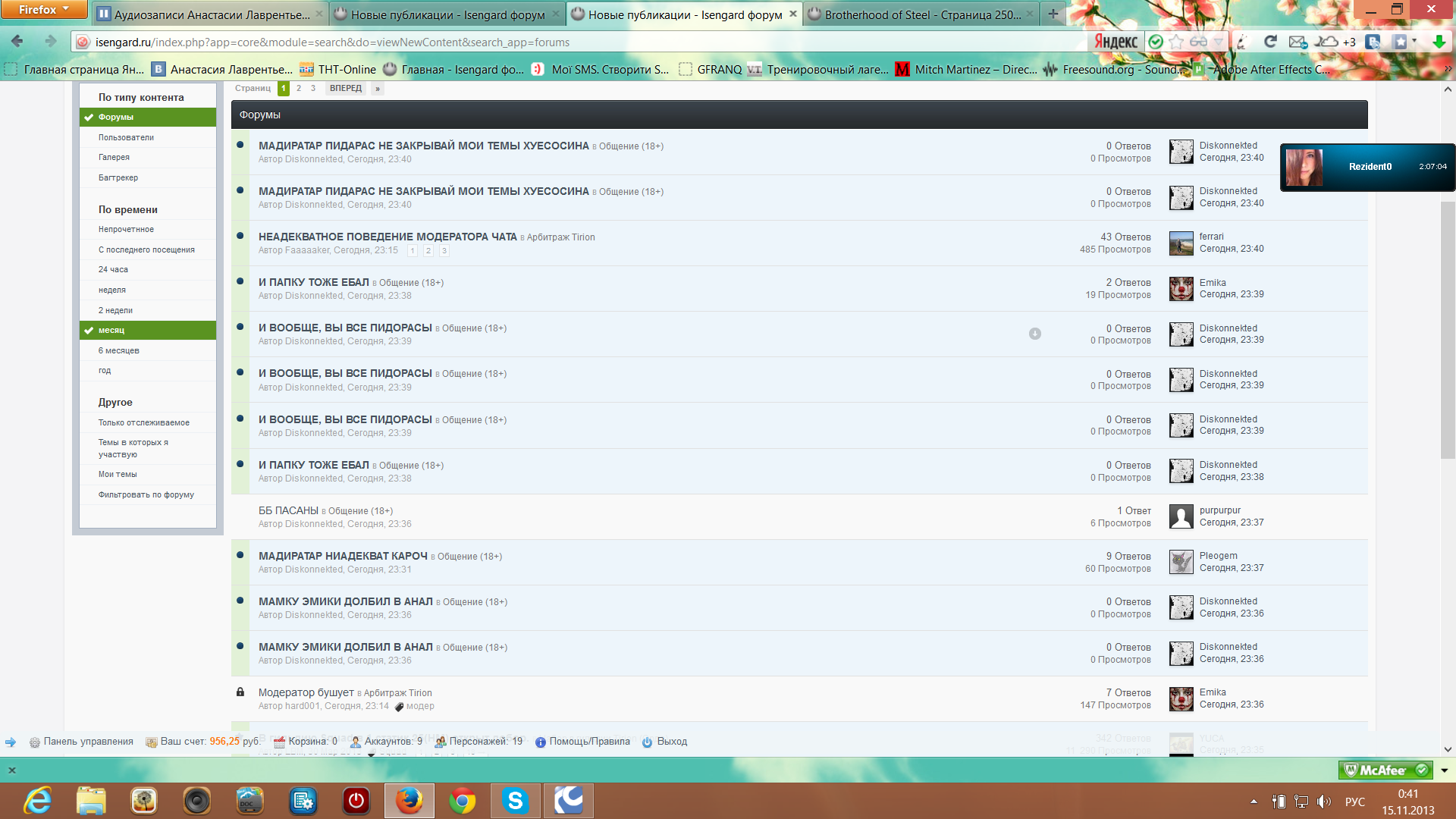Toggle the месяц time filter
Screen dimensions: 1456x819
[148, 330]
